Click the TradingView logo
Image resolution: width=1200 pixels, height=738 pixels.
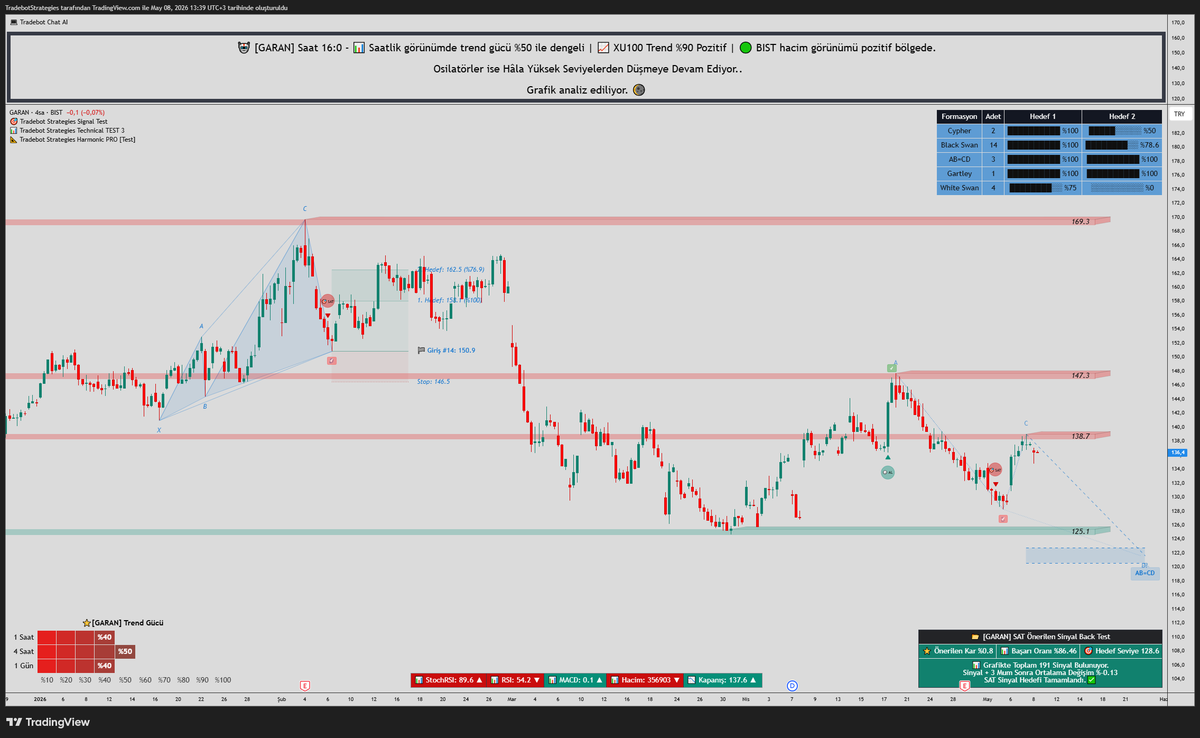48,722
